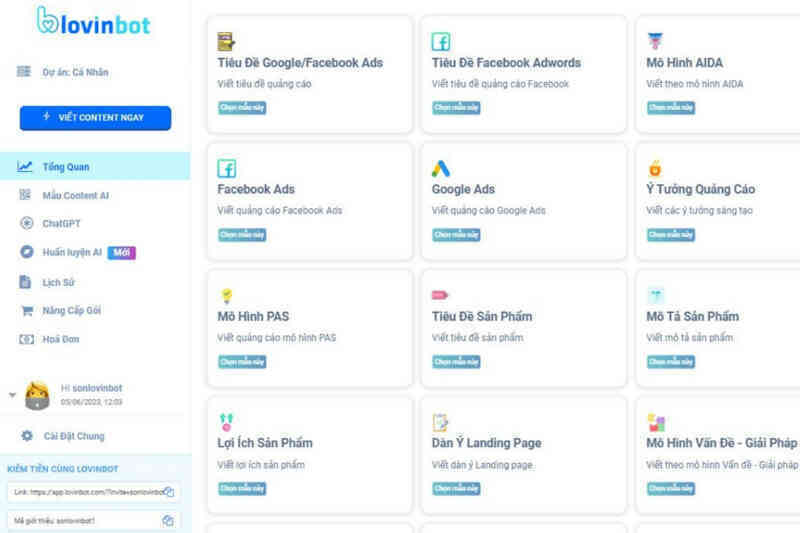Click the Google Ads logo icon
This screenshot has height=533, width=800.
point(441,168)
